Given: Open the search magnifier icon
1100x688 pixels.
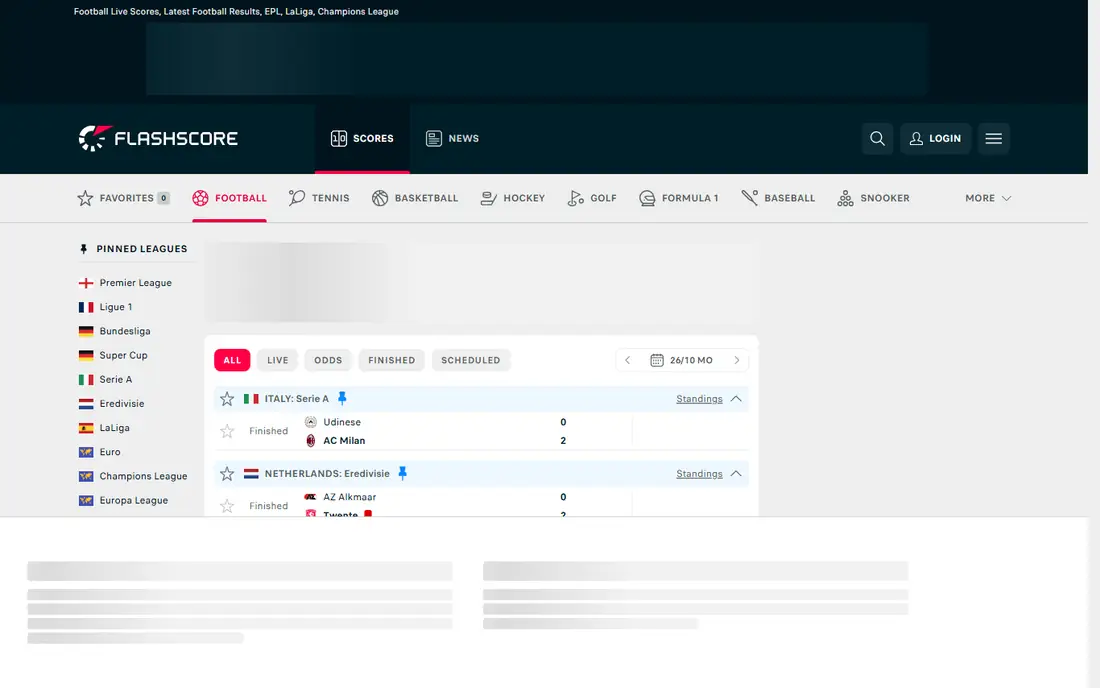Looking at the screenshot, I should point(877,138).
